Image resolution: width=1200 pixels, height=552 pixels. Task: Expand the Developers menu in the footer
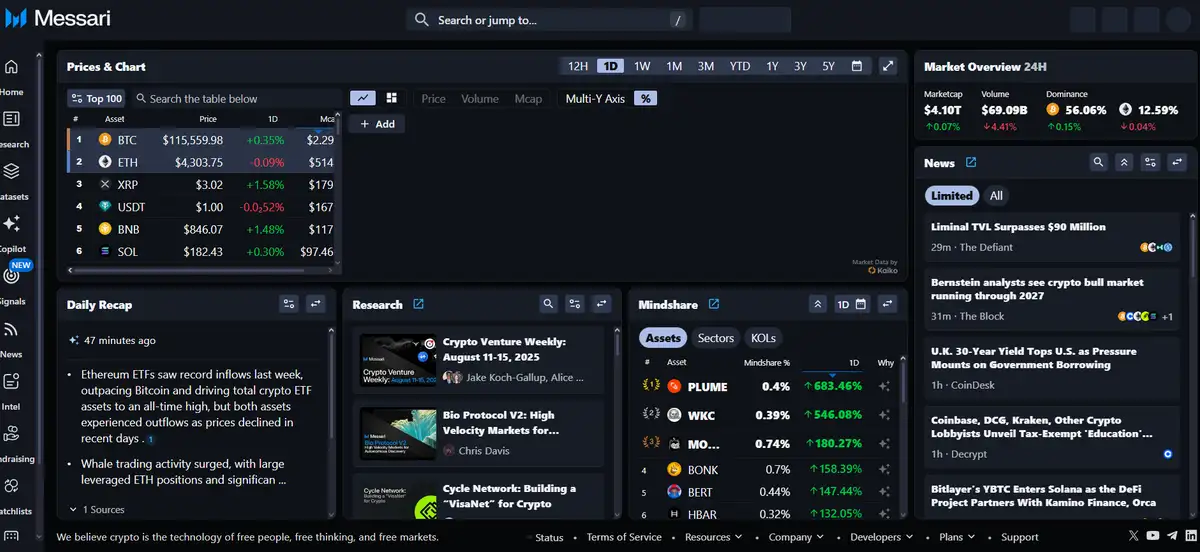(x=880, y=537)
